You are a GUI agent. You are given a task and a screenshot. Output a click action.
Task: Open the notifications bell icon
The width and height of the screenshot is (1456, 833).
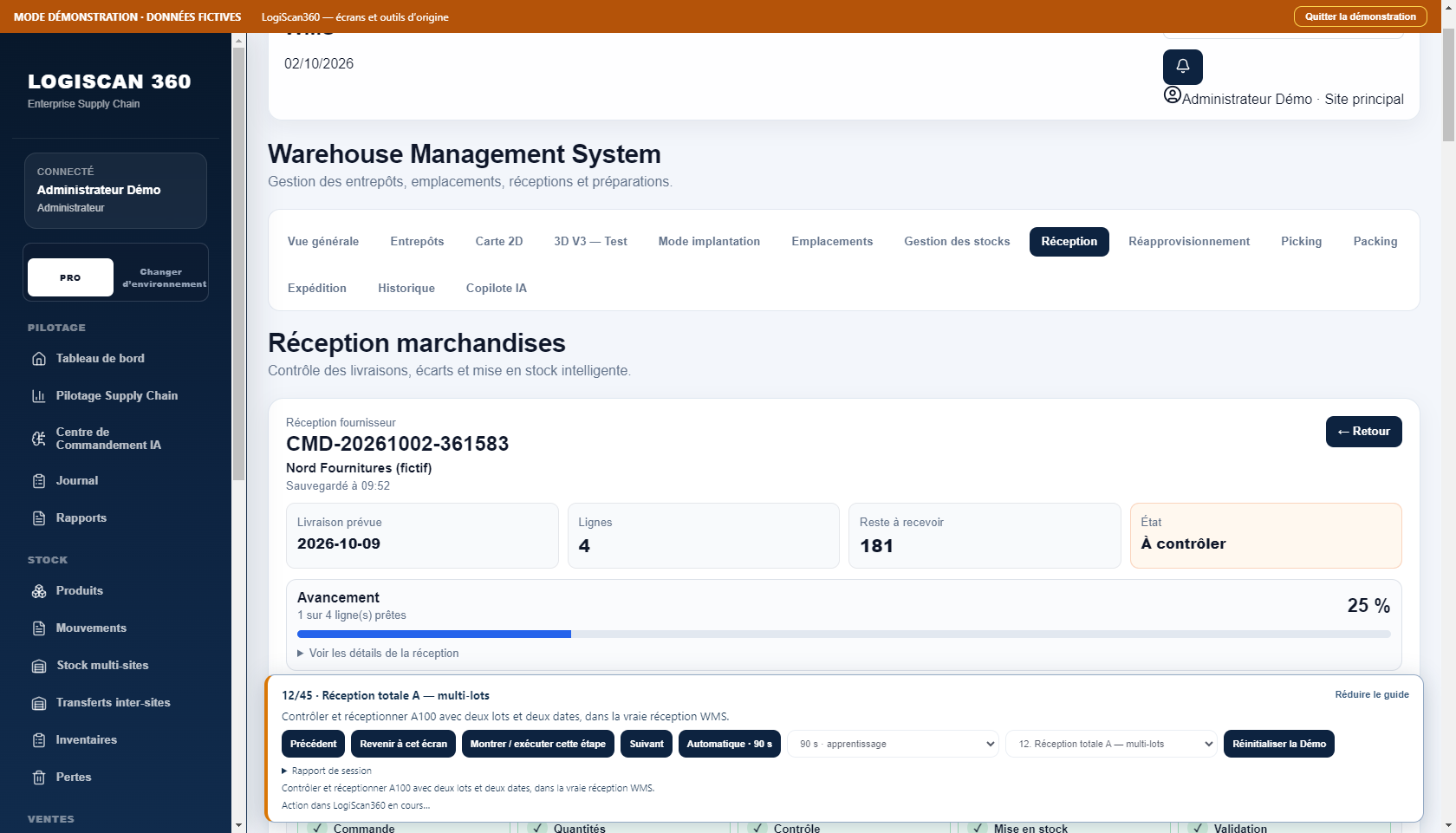[x=1182, y=66]
